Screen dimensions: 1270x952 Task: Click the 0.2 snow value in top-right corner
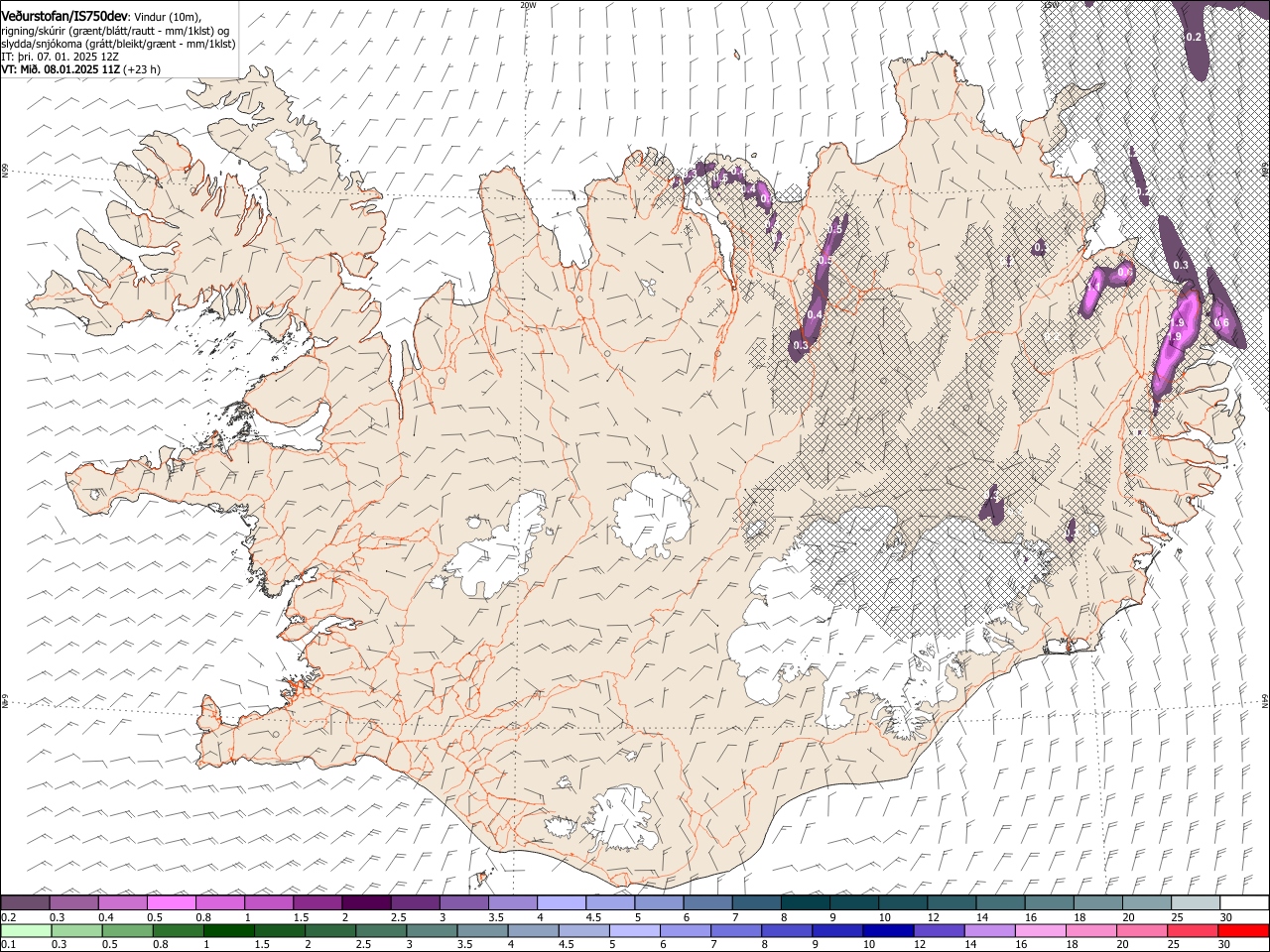pyautogui.click(x=1194, y=37)
